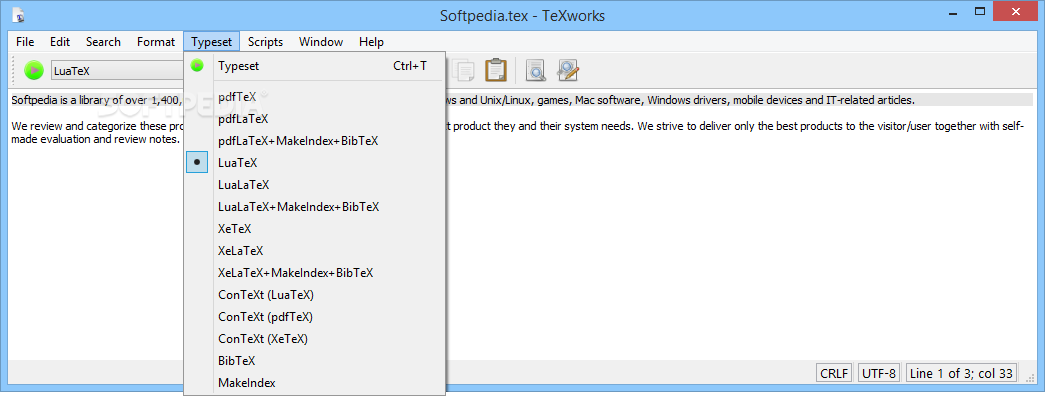Open the File menu
The image size is (1045, 396).
tap(25, 42)
